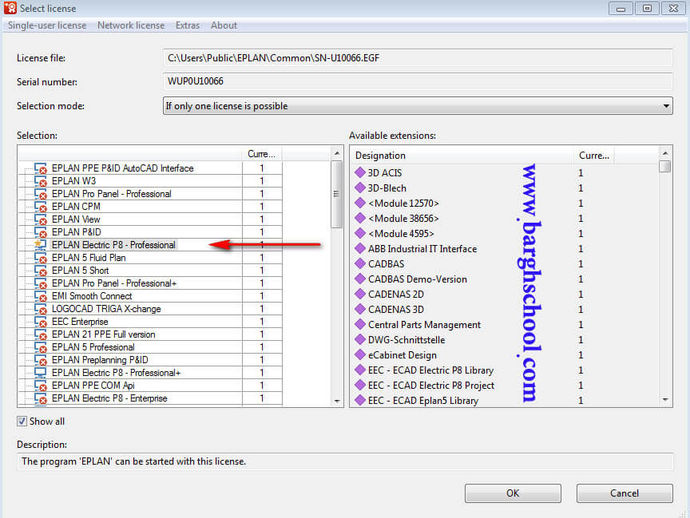The width and height of the screenshot is (690, 518).
Task: Open the Network license menu
Action: click(x=131, y=26)
